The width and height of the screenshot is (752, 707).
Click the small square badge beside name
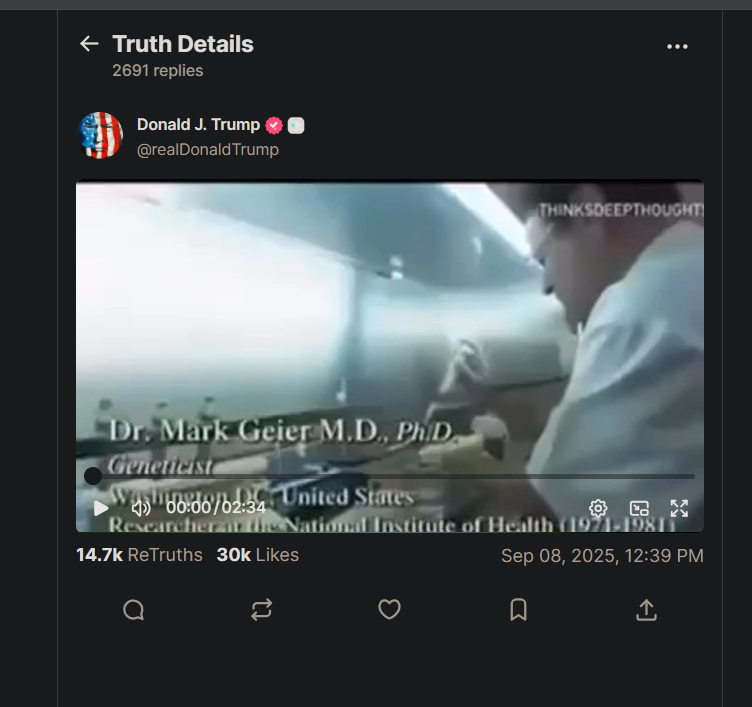pos(296,126)
